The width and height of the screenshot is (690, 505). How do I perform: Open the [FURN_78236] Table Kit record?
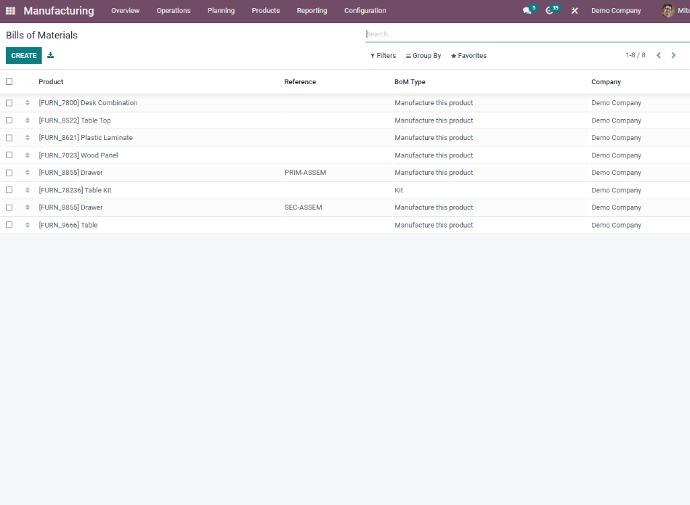[75, 190]
